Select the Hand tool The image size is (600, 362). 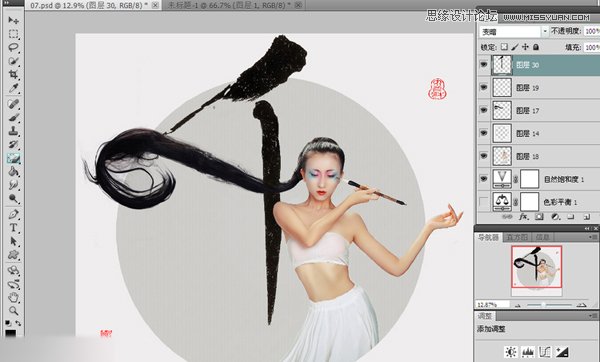(13, 297)
